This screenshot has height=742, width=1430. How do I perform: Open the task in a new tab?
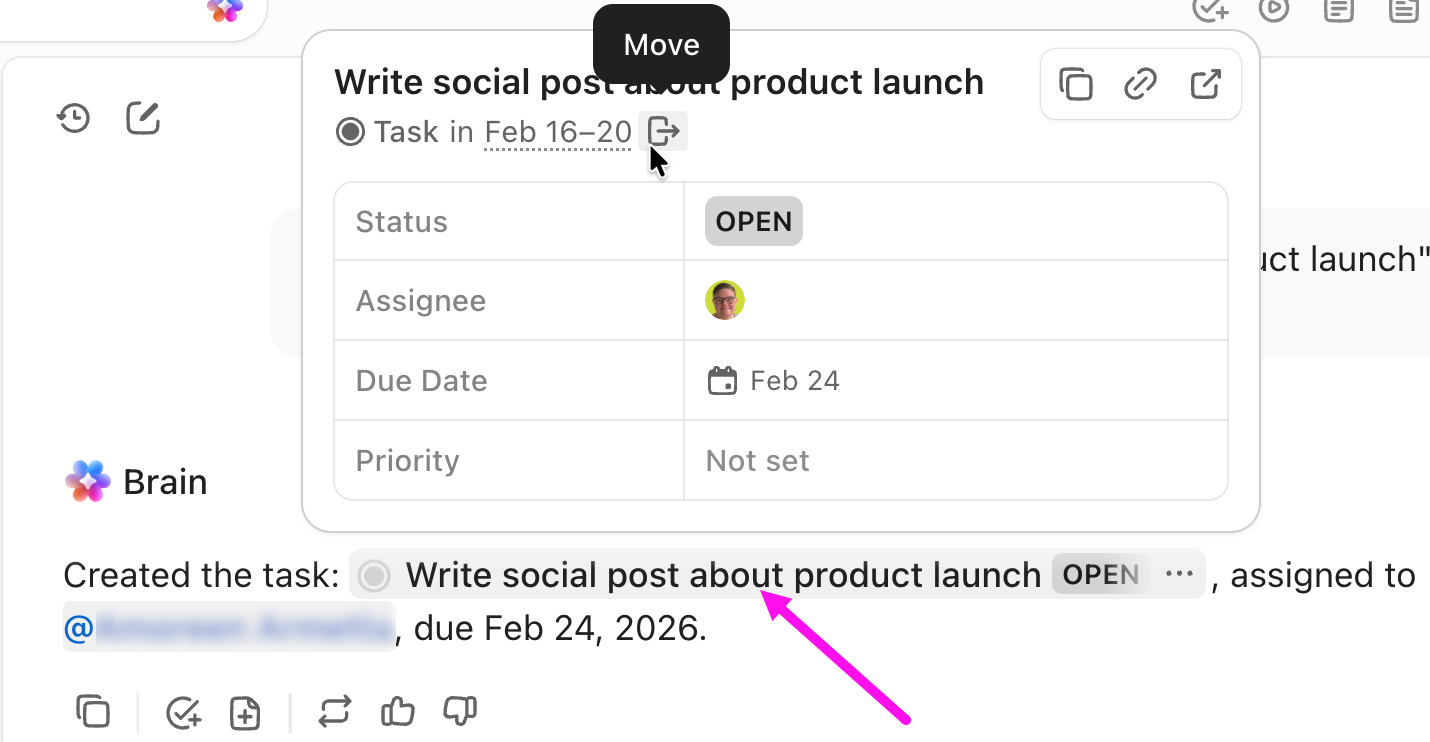tap(1206, 84)
